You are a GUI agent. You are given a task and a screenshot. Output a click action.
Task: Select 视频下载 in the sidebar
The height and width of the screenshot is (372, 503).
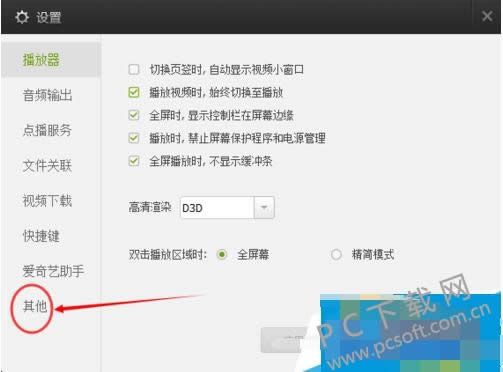click(x=47, y=201)
